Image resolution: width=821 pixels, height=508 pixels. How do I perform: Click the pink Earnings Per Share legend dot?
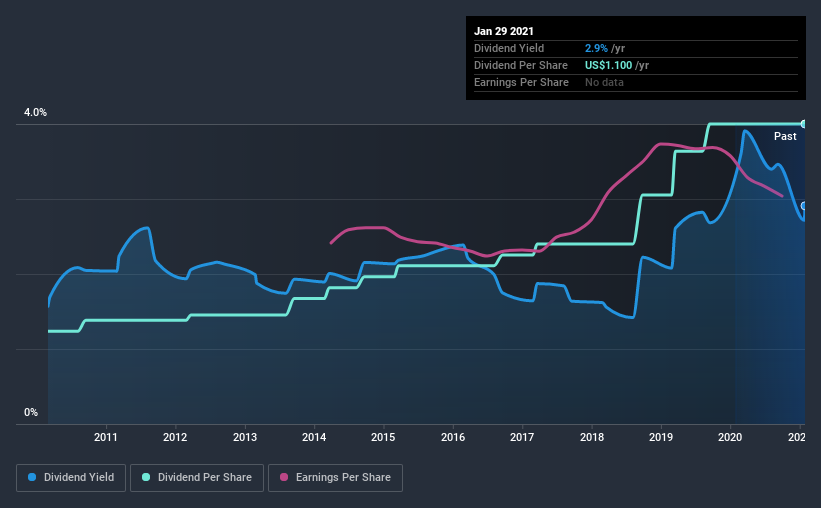(284, 477)
